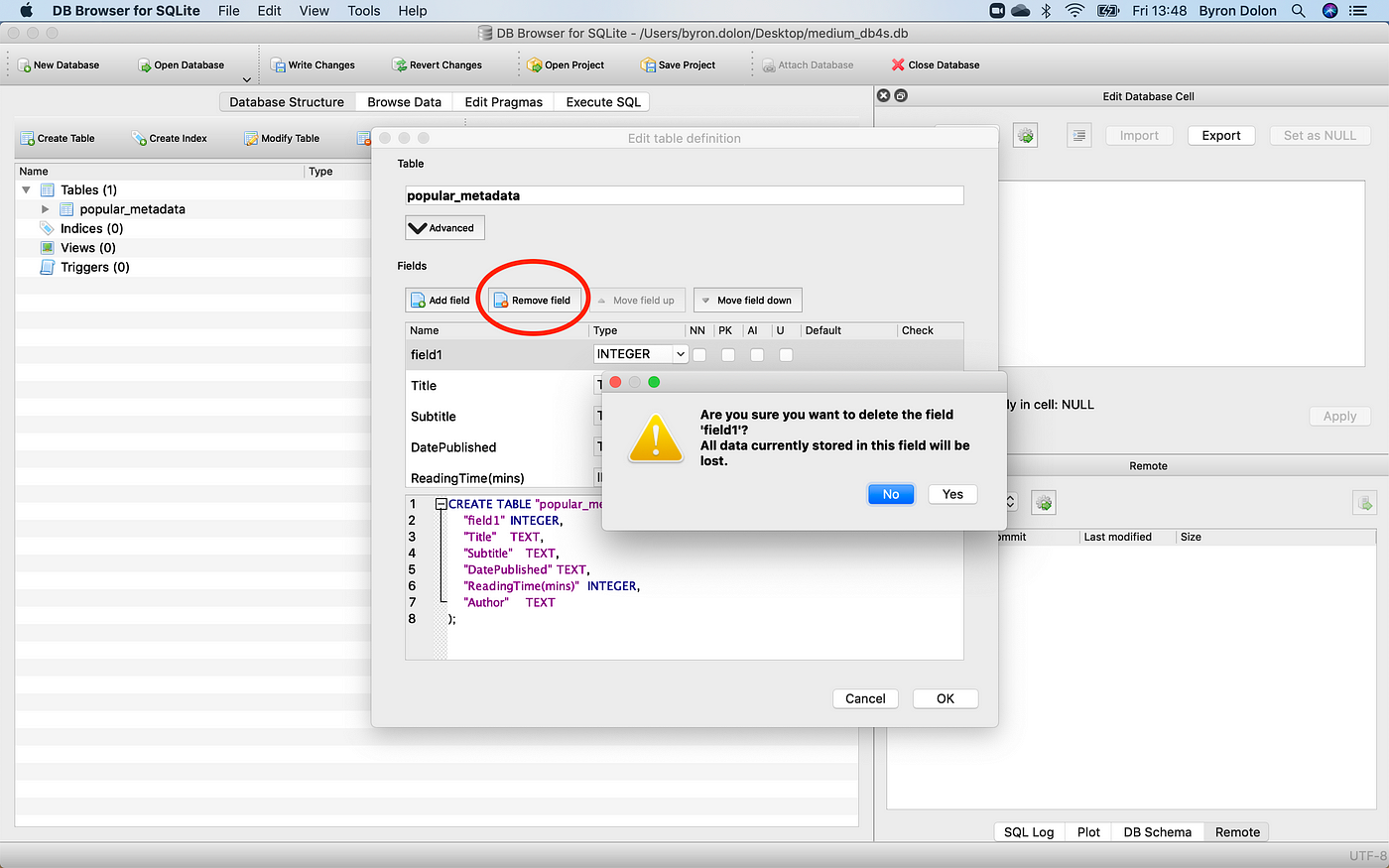Switch to the DB Schema tab
The height and width of the screenshot is (868, 1389).
(1157, 832)
